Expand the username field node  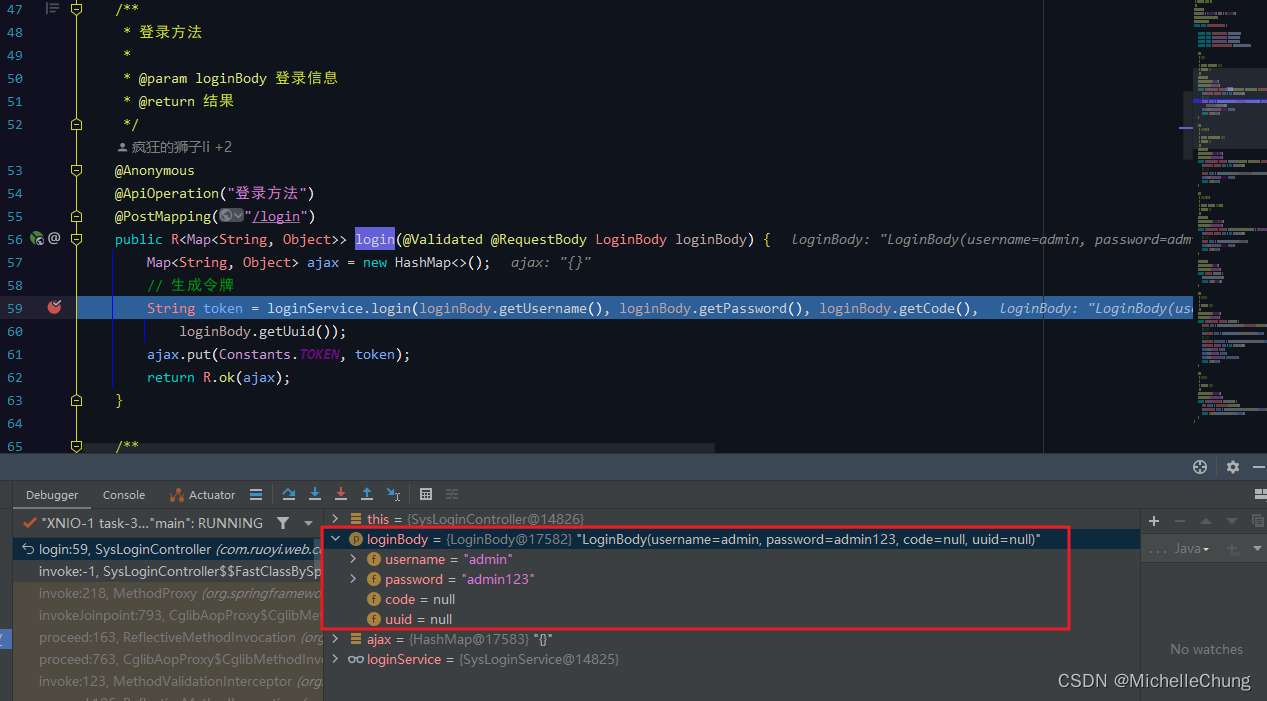(x=353, y=559)
